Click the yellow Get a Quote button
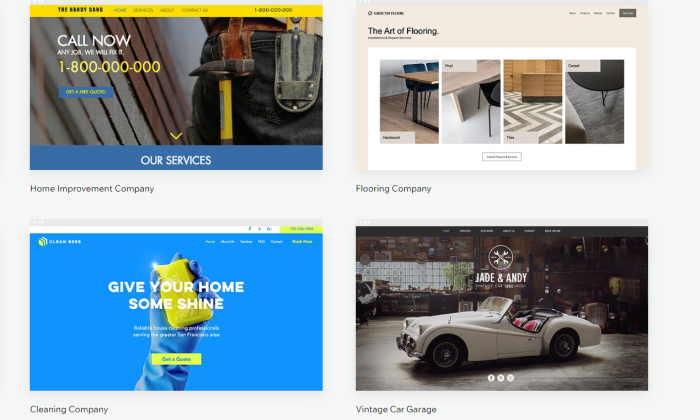This screenshot has height=420, width=700. 176,359
